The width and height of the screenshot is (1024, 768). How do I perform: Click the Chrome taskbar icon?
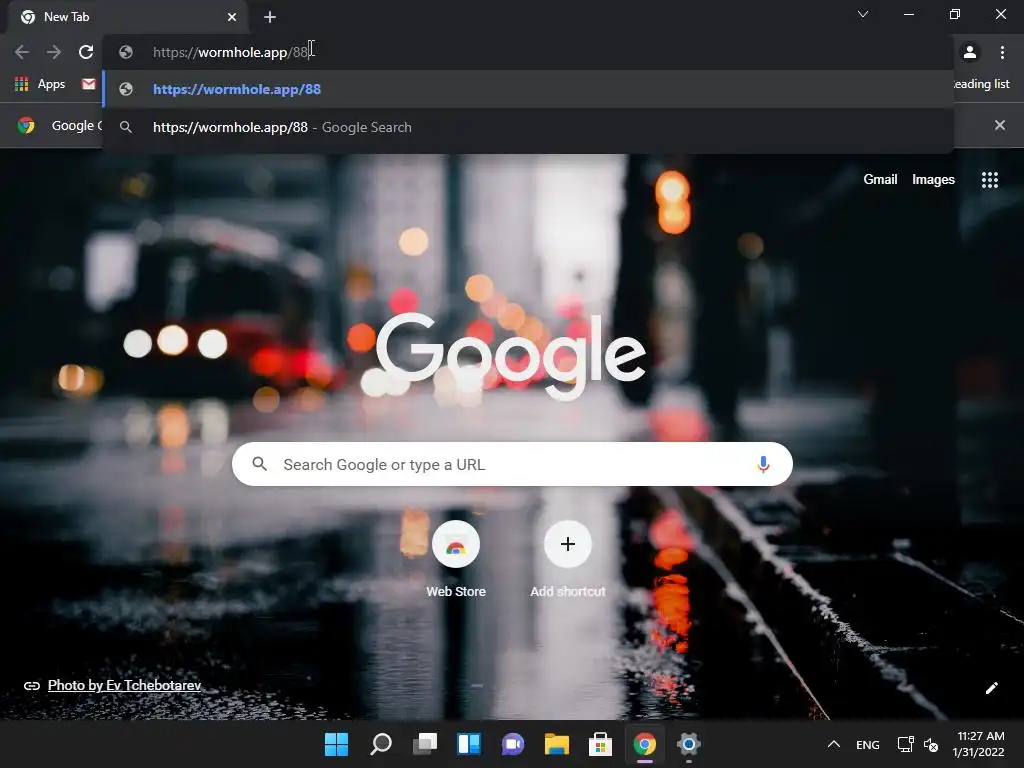point(645,744)
